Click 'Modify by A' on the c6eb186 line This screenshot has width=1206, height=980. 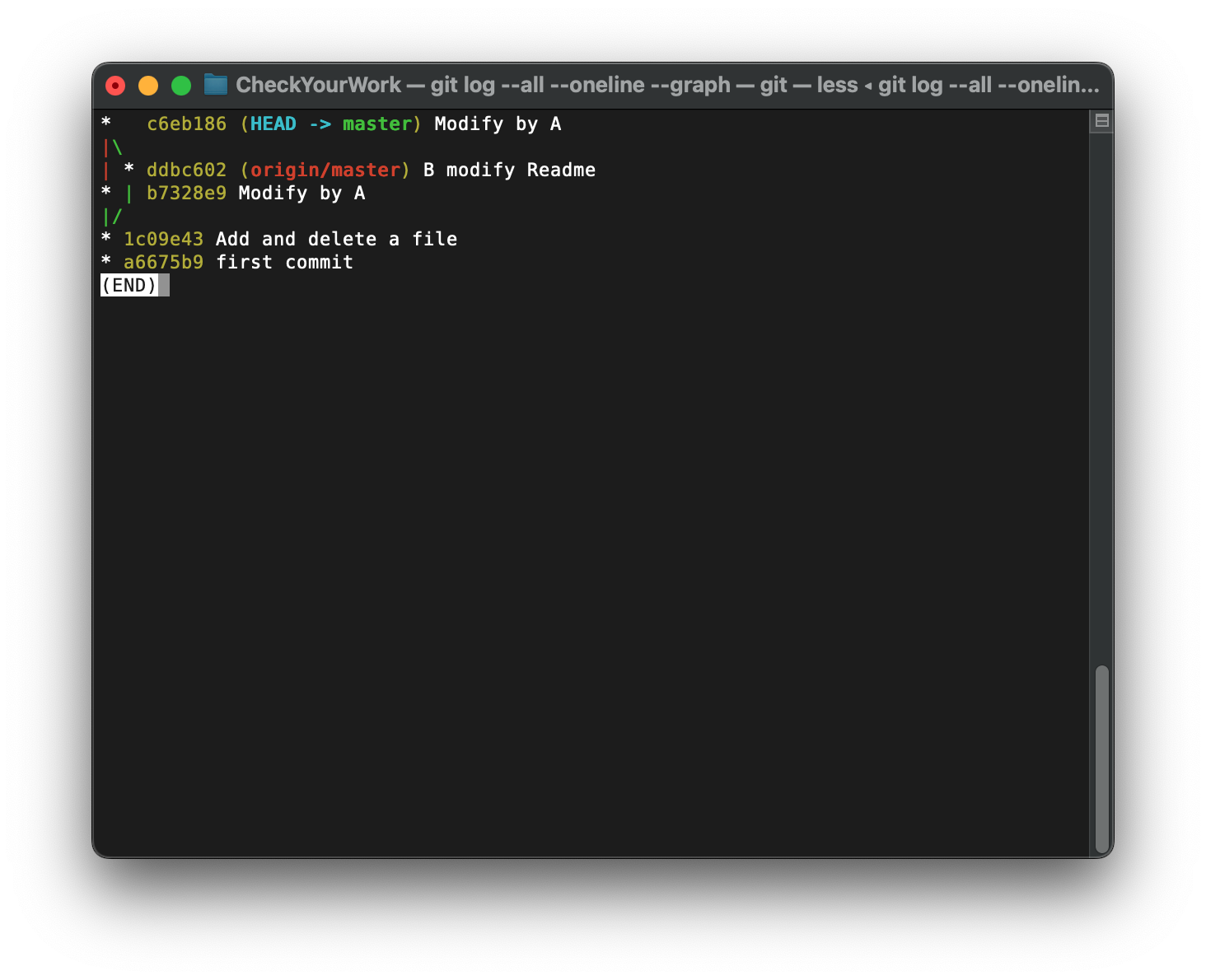pyautogui.click(x=498, y=124)
